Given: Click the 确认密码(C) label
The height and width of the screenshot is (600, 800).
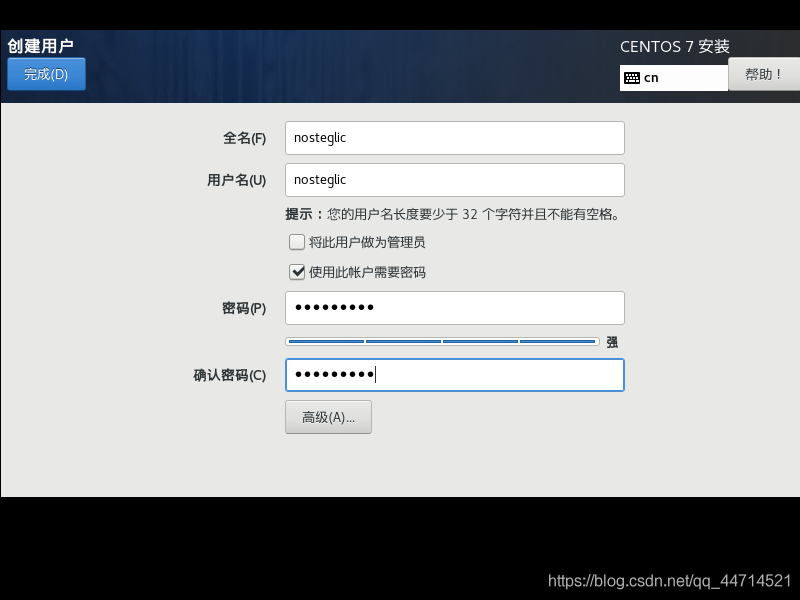Looking at the screenshot, I should pos(230,376).
